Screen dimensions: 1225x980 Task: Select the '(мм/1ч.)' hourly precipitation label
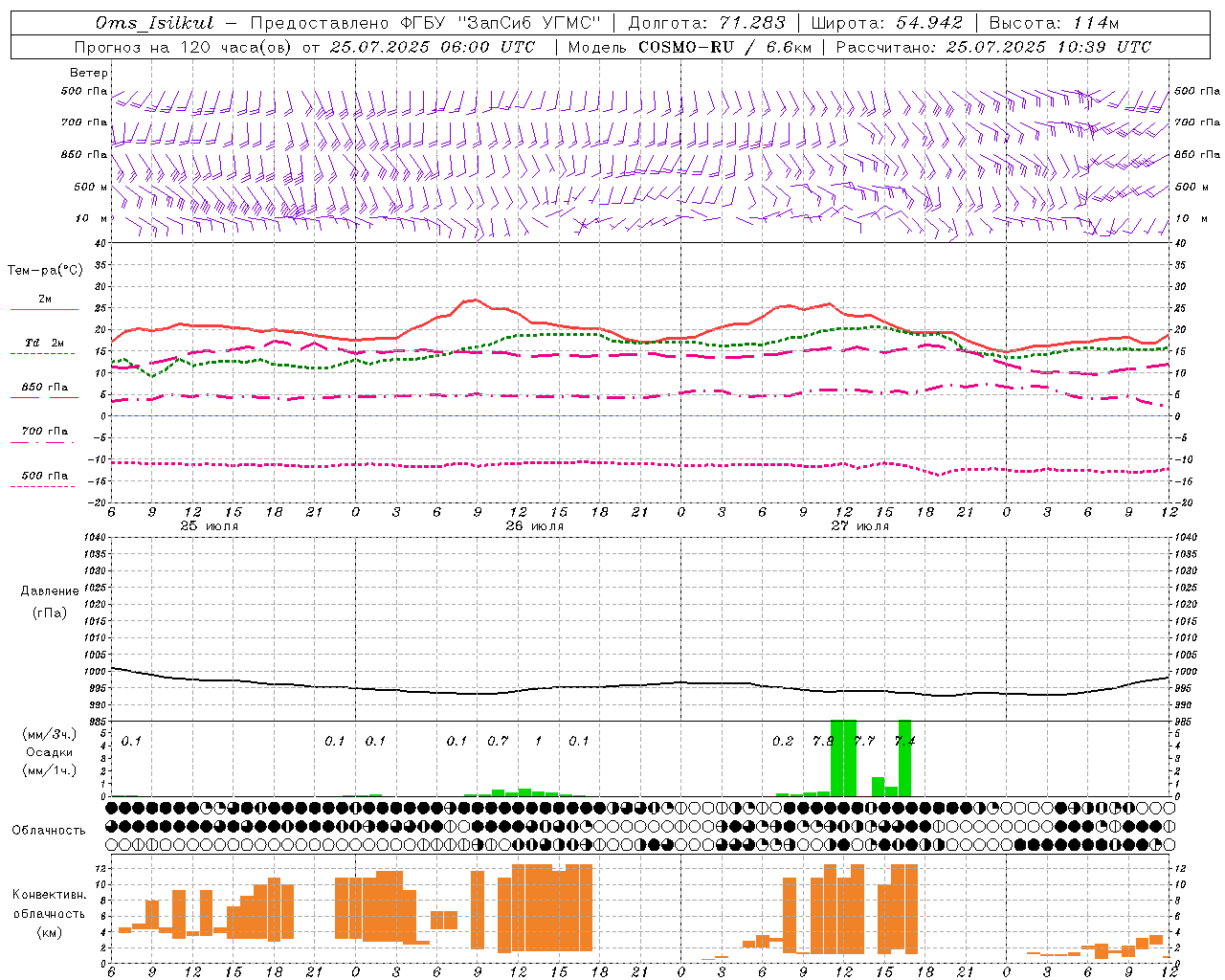(x=50, y=769)
